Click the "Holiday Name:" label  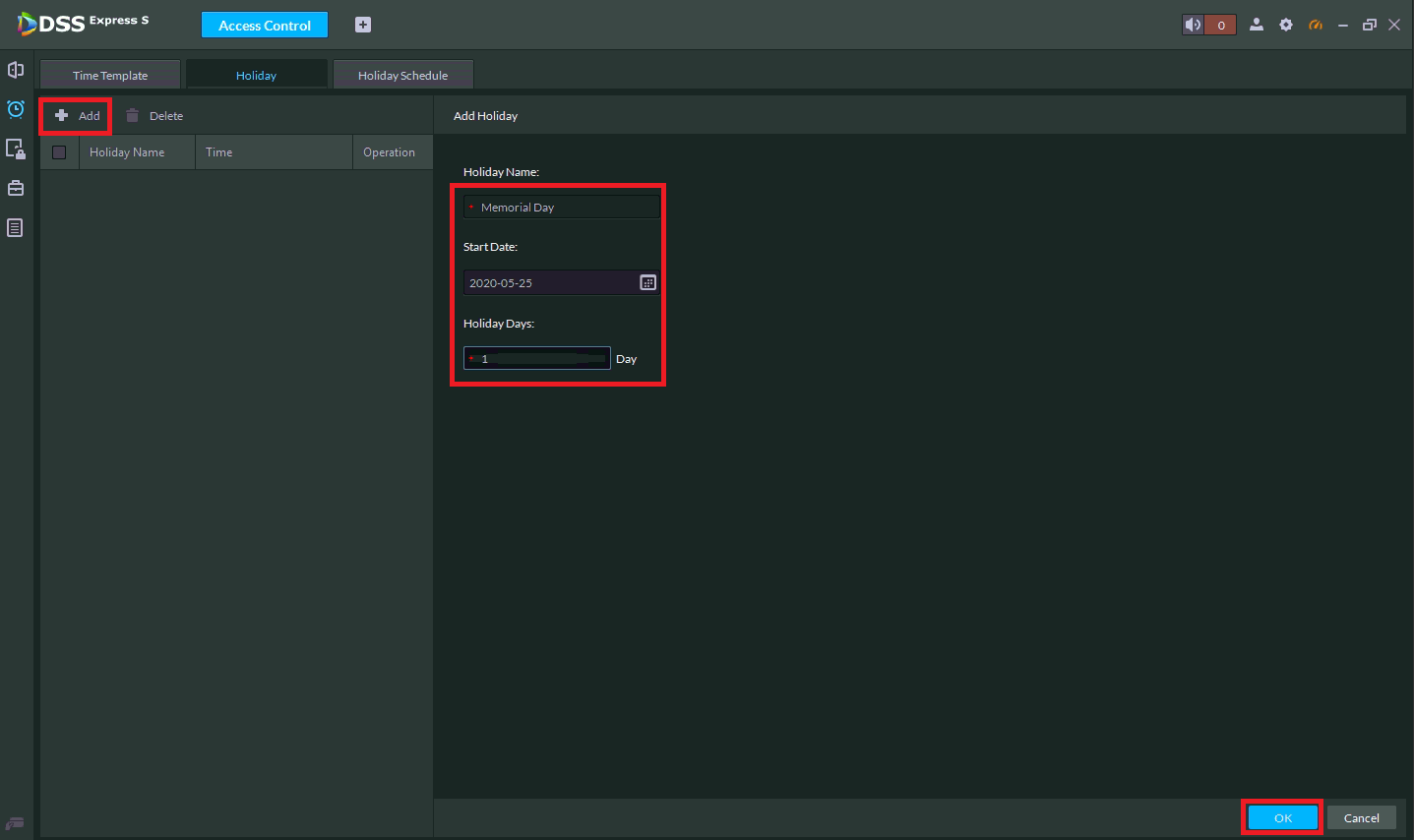[501, 172]
